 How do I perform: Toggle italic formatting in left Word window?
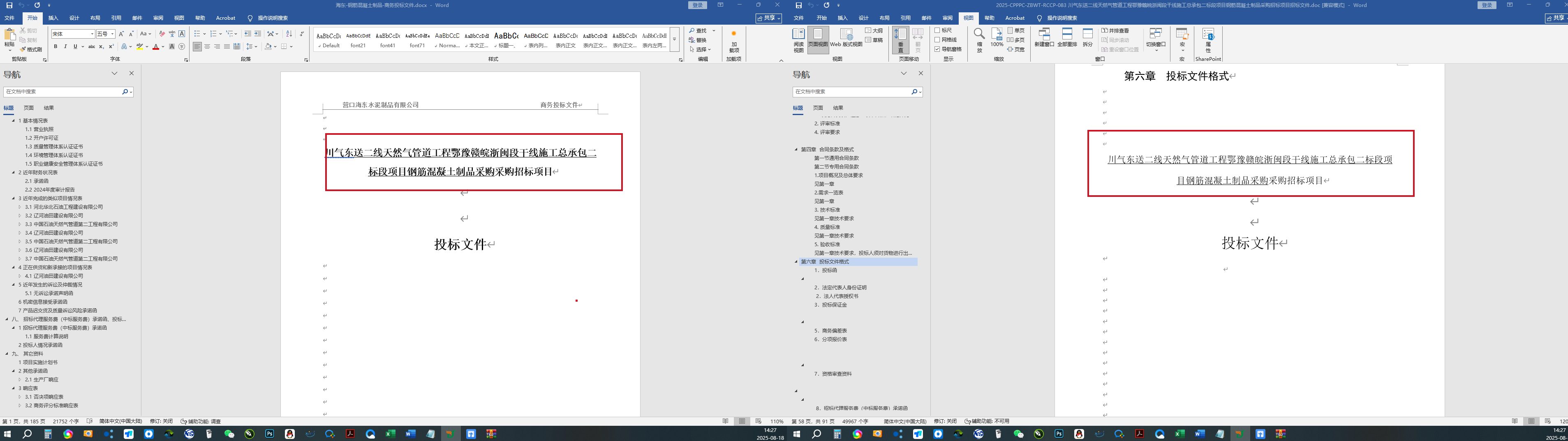tap(65, 46)
